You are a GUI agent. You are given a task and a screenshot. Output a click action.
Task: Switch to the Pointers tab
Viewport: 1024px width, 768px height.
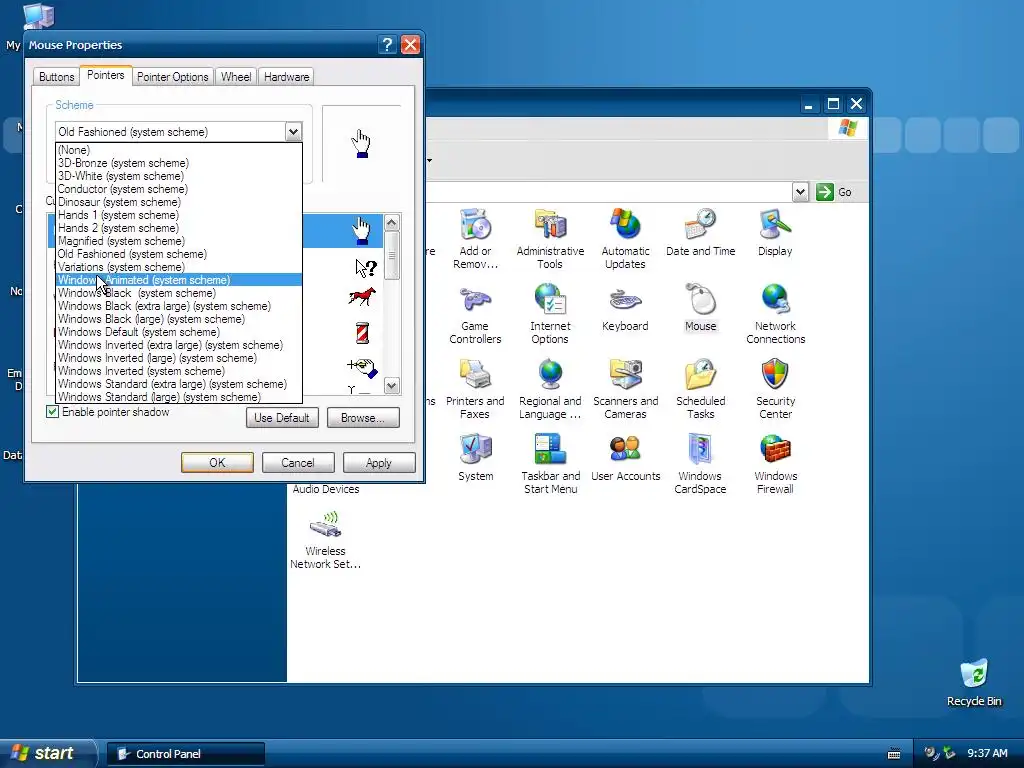pos(105,75)
